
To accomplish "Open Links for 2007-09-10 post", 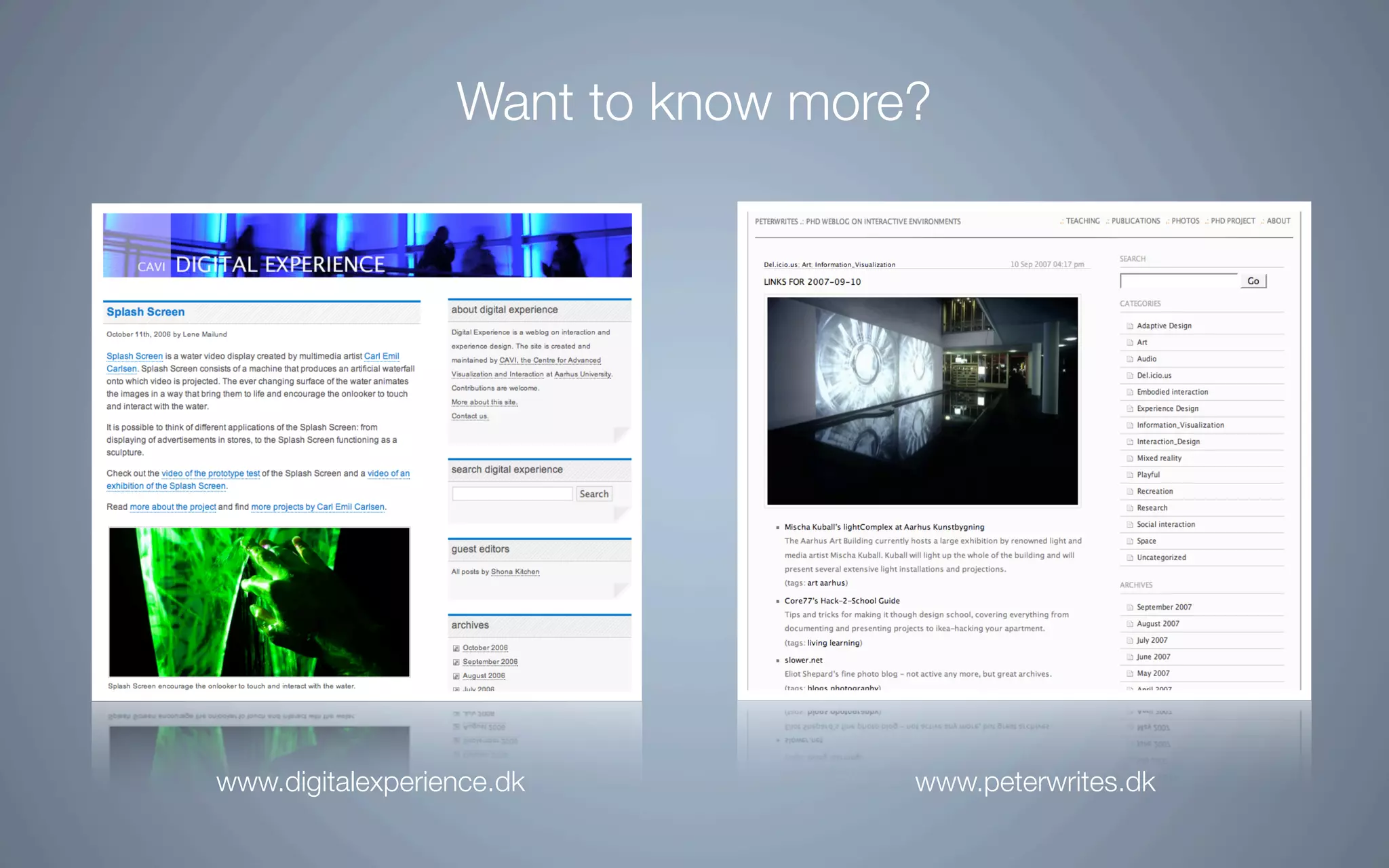I will [x=812, y=281].
